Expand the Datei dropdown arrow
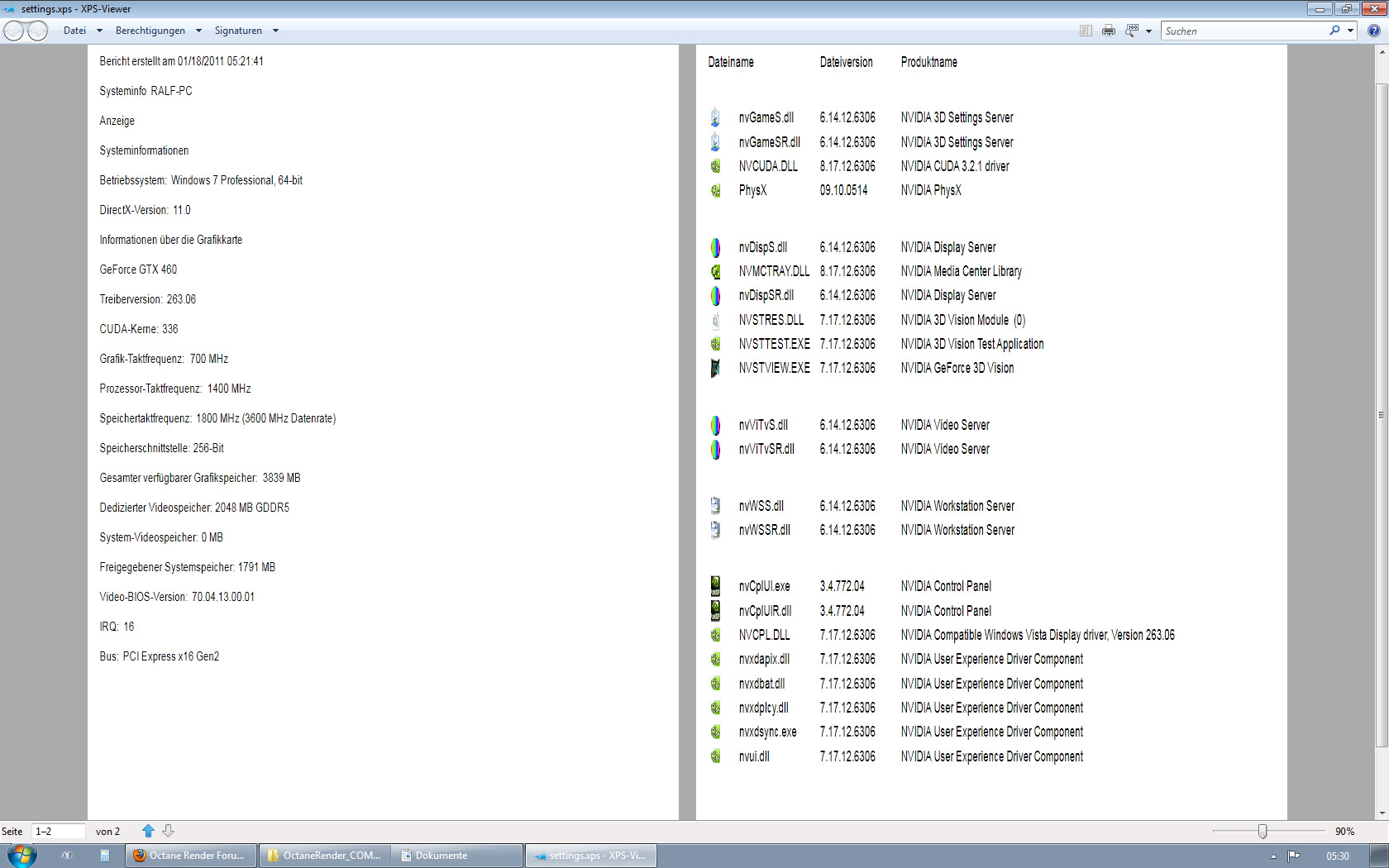The width and height of the screenshot is (1389, 868). [99, 31]
